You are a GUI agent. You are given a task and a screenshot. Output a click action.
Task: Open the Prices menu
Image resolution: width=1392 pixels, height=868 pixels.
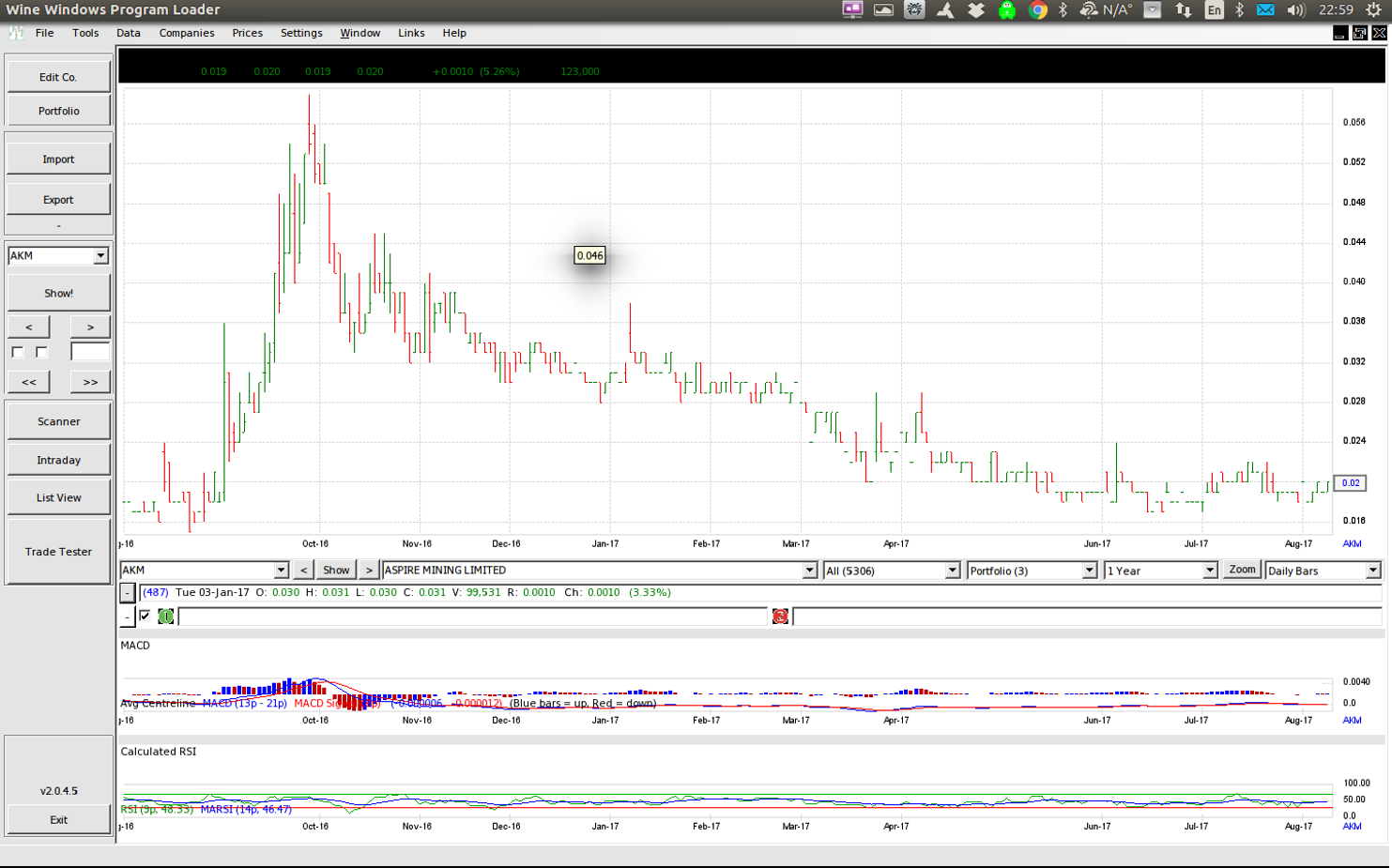point(247,33)
